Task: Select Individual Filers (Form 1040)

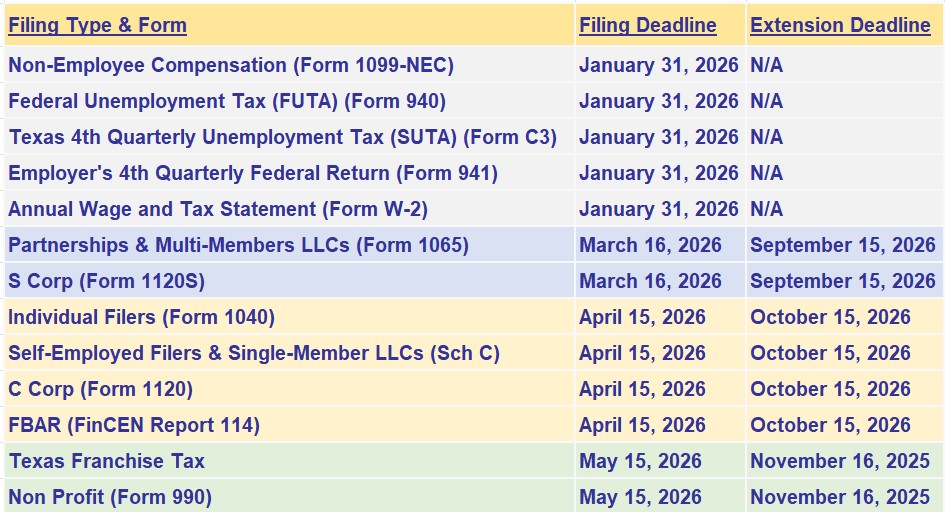Action: click(141, 317)
